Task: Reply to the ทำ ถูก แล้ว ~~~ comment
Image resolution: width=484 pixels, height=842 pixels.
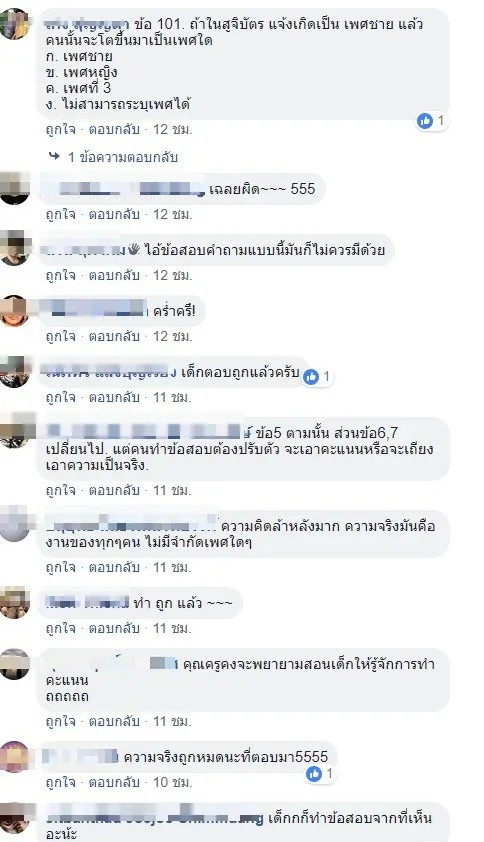Action: pyautogui.click(x=114, y=628)
